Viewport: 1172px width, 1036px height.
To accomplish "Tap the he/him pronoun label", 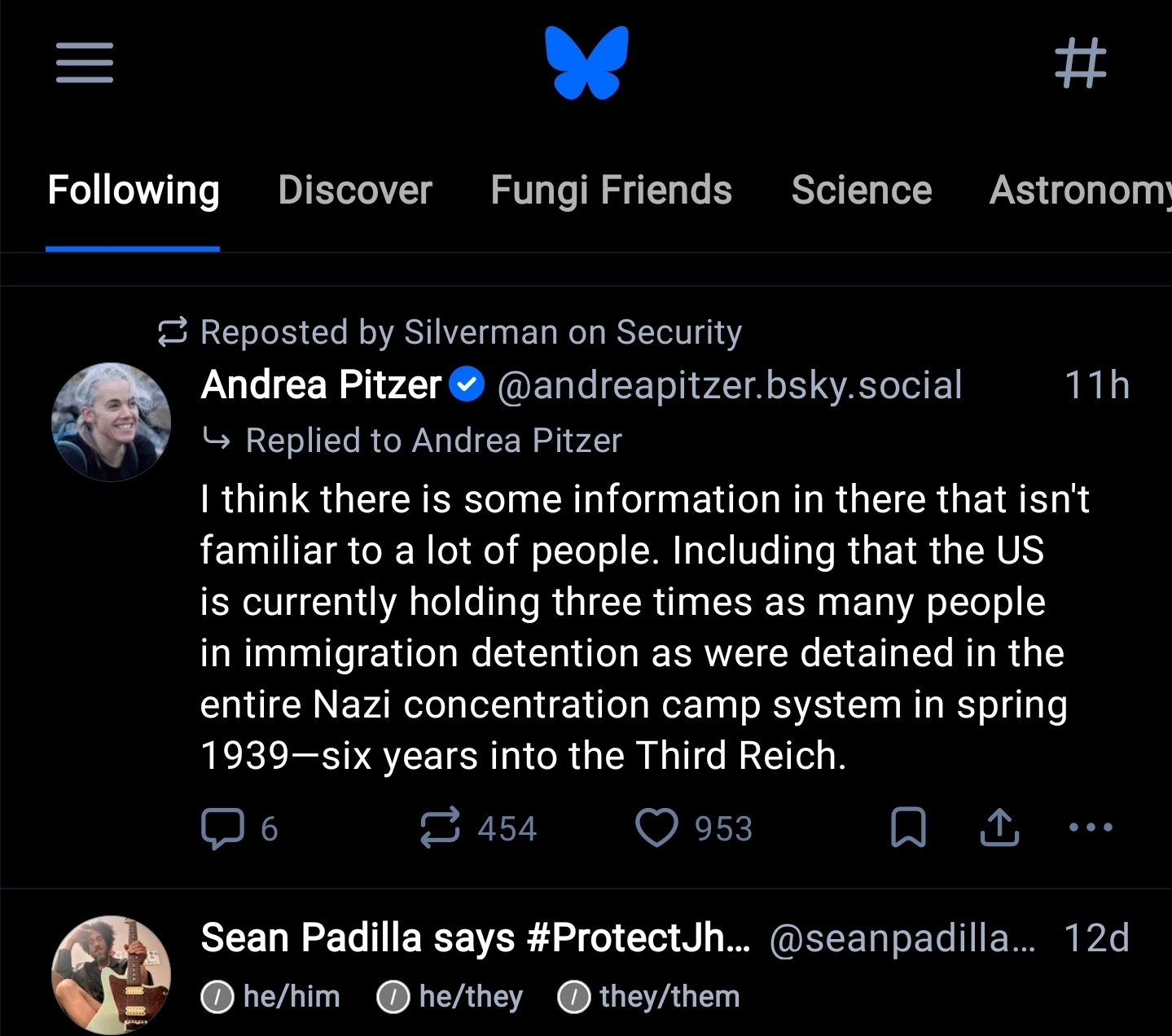I will click(x=272, y=997).
